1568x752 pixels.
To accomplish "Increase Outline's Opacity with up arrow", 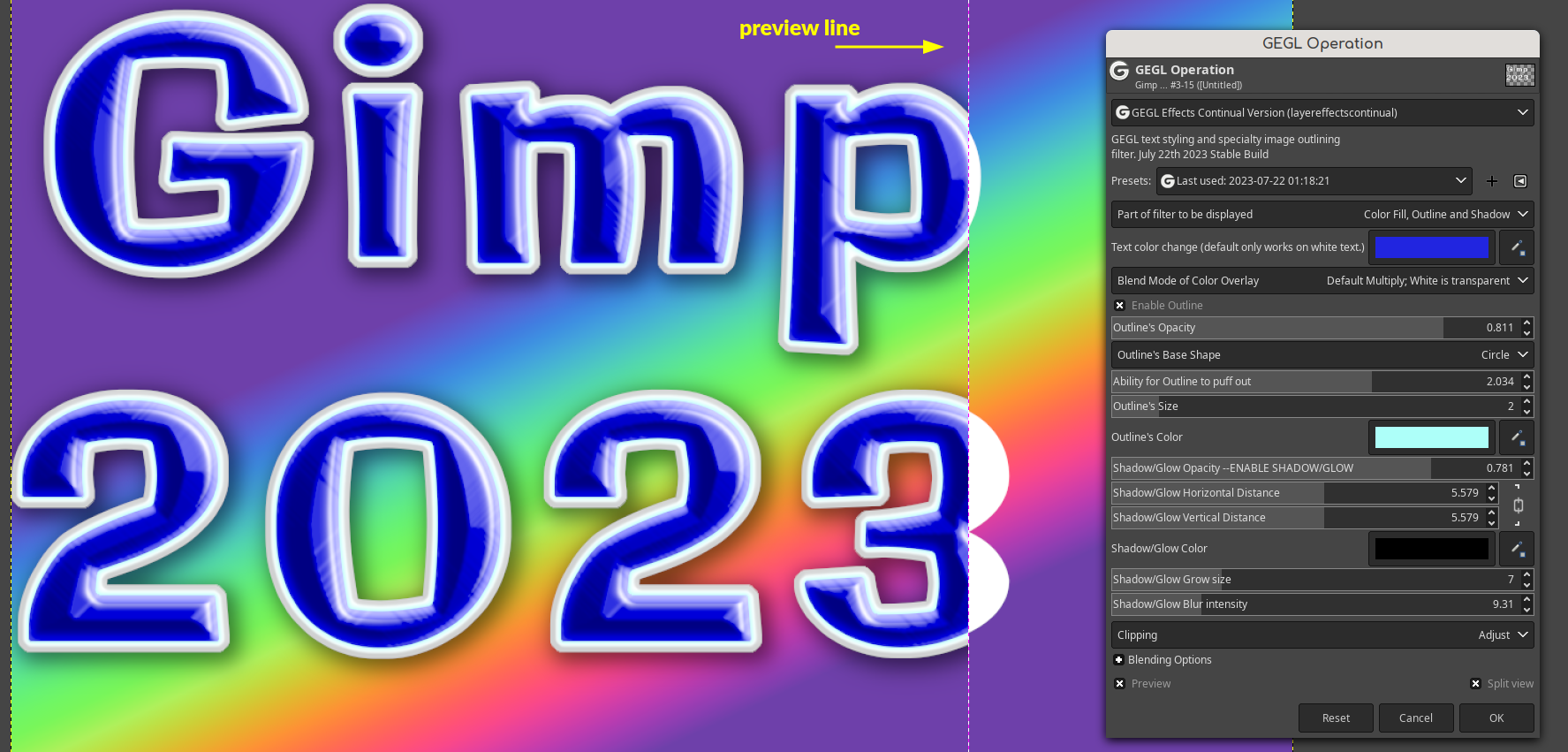I will point(1527,323).
